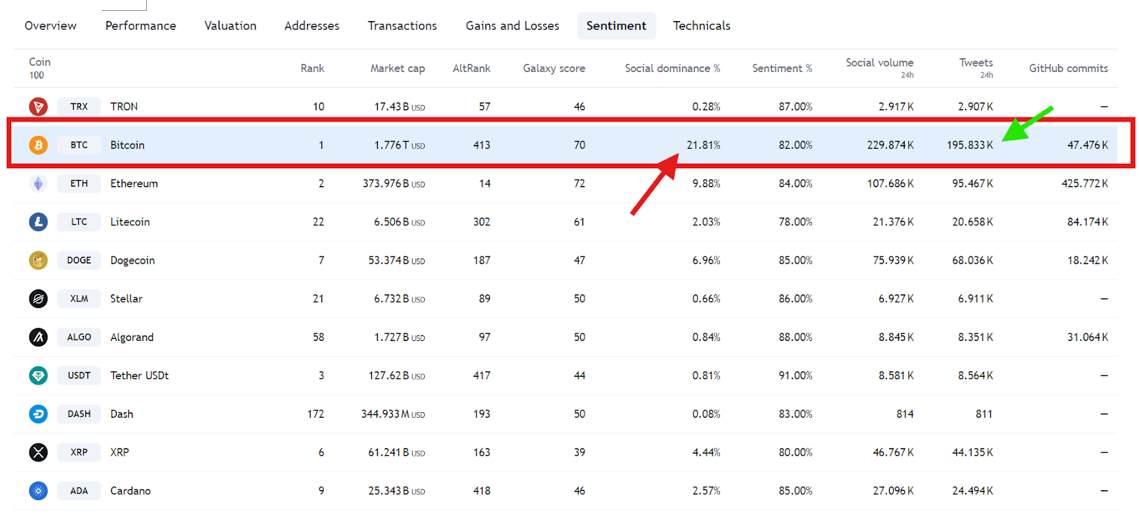1139x517 pixels.
Task: Sort table by Market cap column
Action: [x=397, y=69]
